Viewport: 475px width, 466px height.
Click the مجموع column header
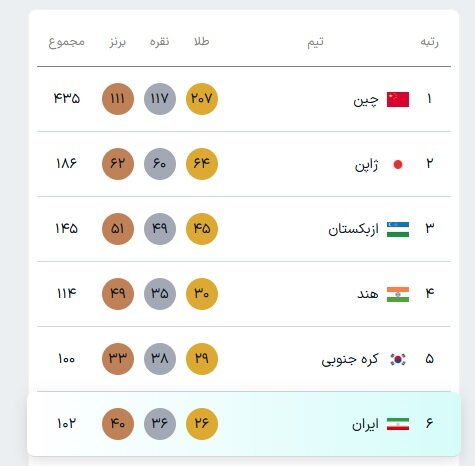coord(67,42)
